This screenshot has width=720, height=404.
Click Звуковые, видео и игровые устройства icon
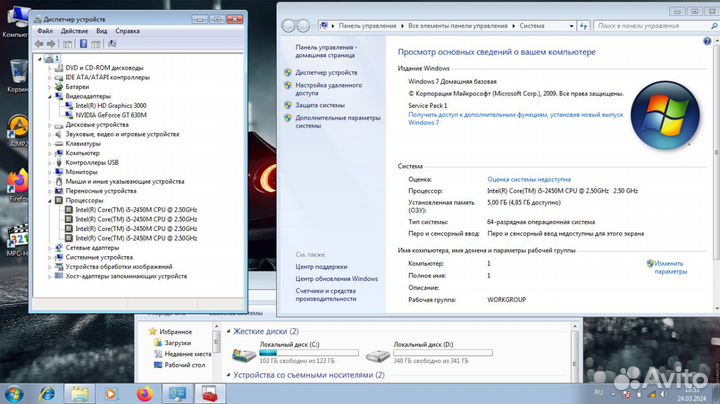coord(58,134)
